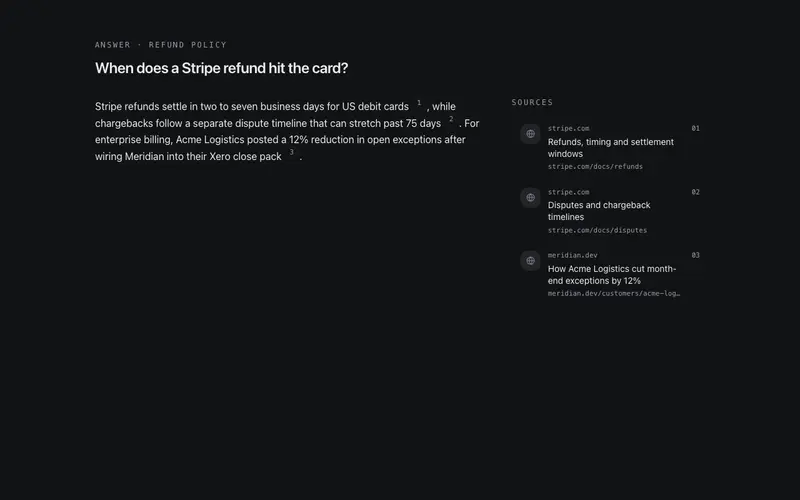Click the stripe.com domain label above the Refunds title
800x500 pixels.
pos(568,129)
